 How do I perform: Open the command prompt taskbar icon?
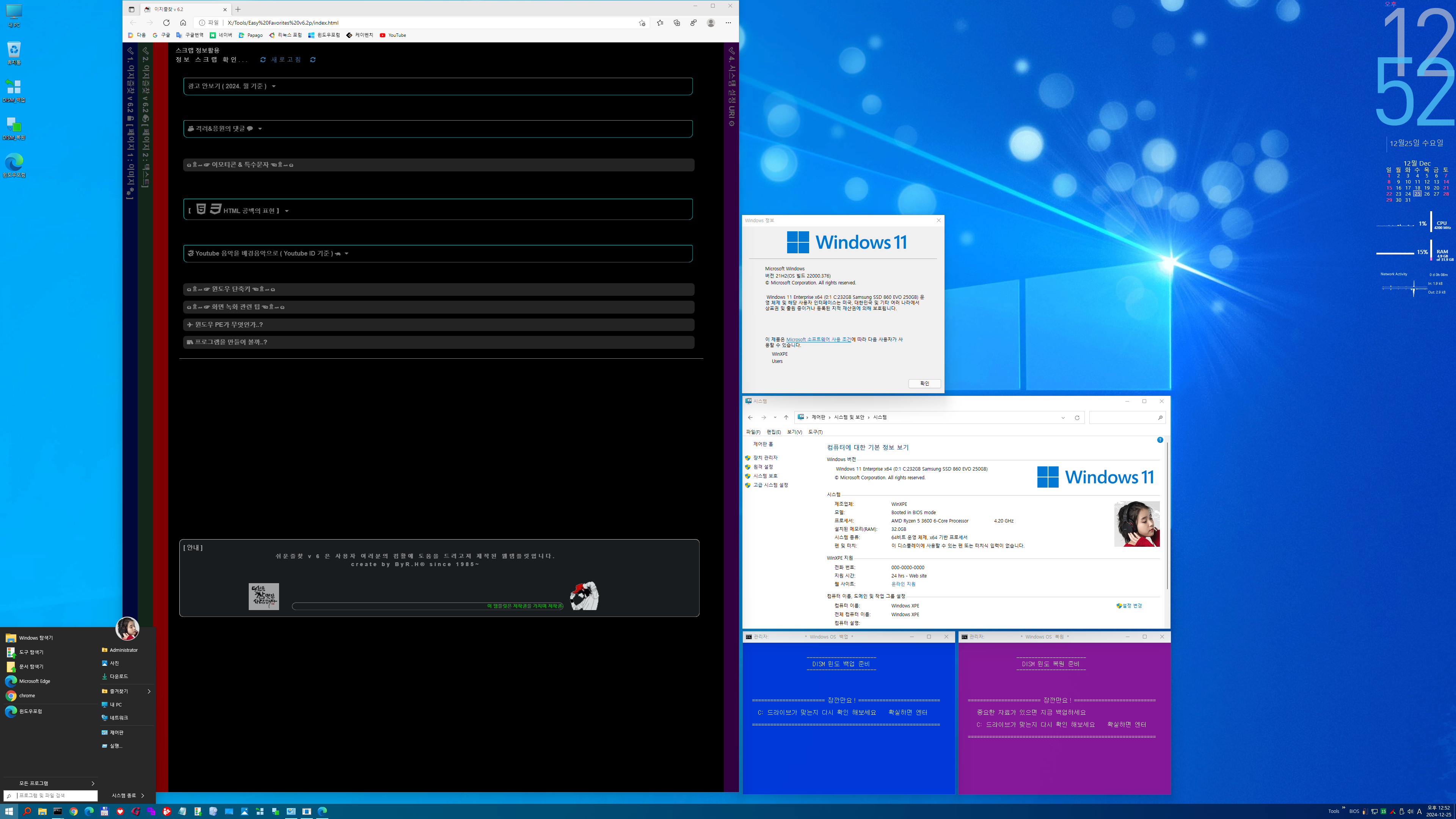click(x=58, y=811)
